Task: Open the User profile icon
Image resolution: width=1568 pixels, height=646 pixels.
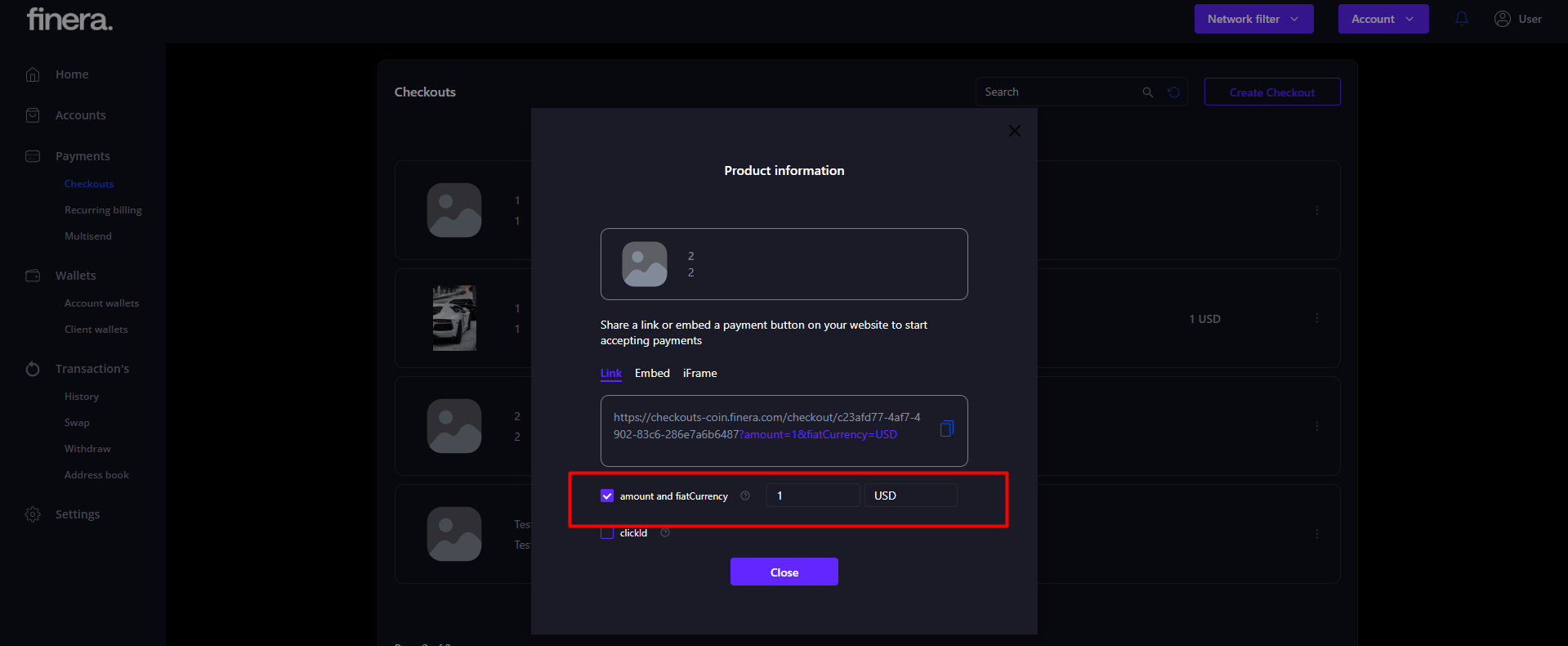Action: tap(1502, 19)
